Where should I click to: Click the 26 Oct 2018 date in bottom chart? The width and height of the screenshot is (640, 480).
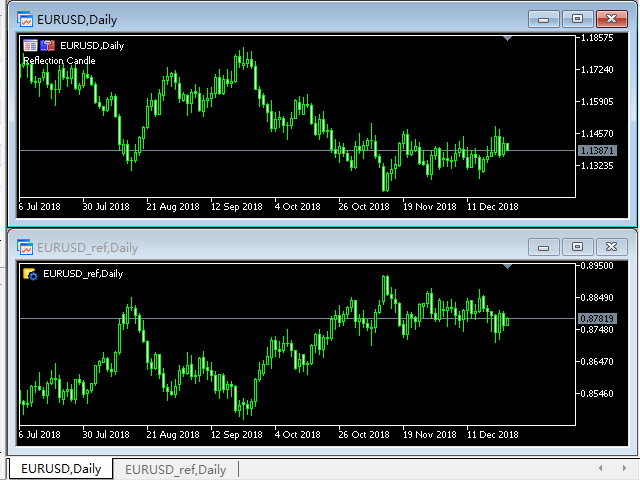pos(363,435)
